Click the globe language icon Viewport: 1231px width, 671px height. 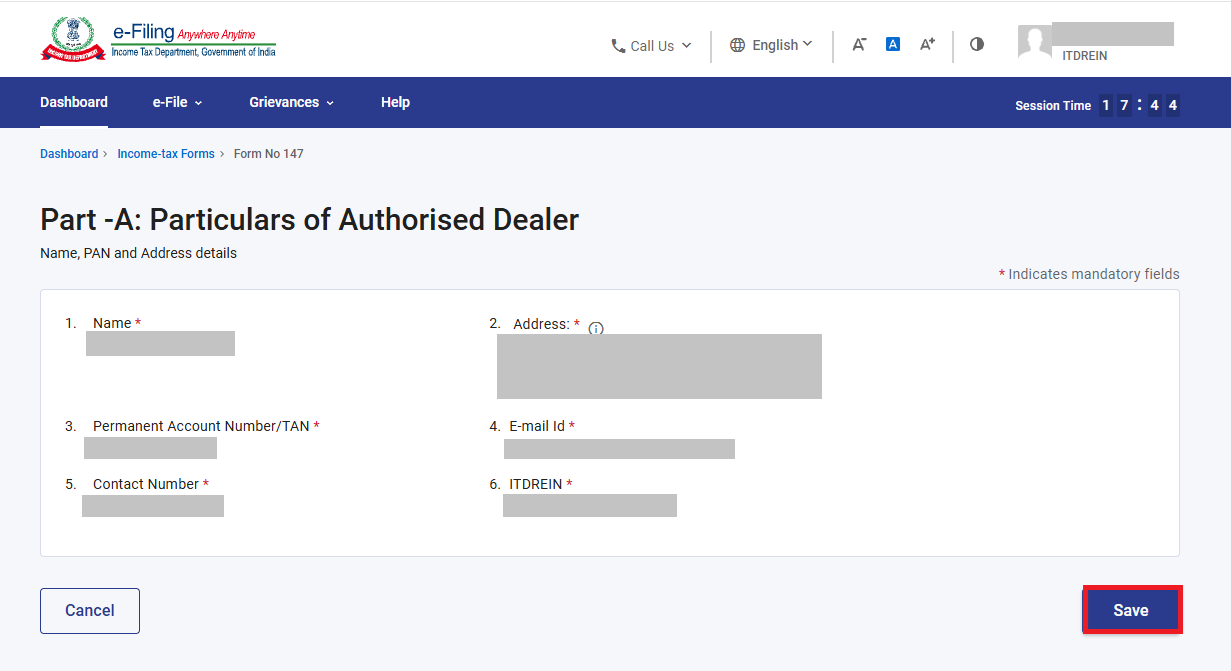click(x=738, y=45)
